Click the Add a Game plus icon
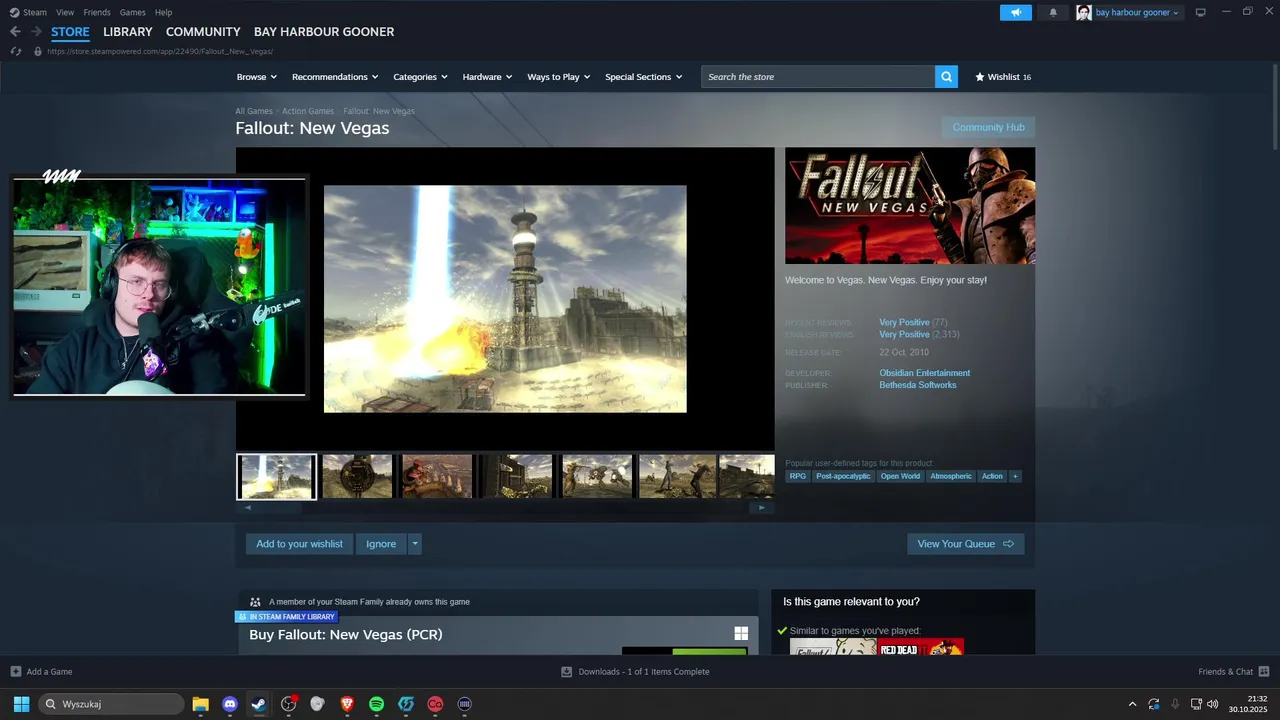1280x720 pixels. pos(15,671)
